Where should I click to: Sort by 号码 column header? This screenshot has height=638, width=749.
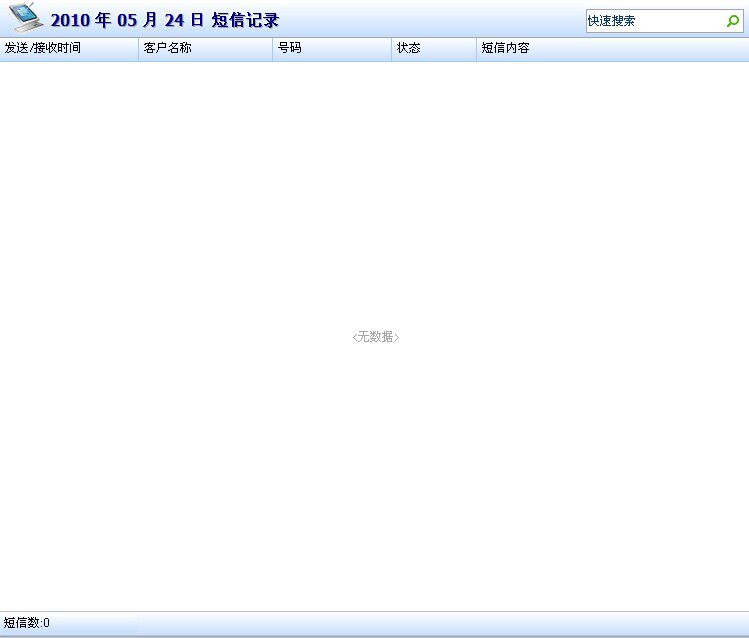332,49
